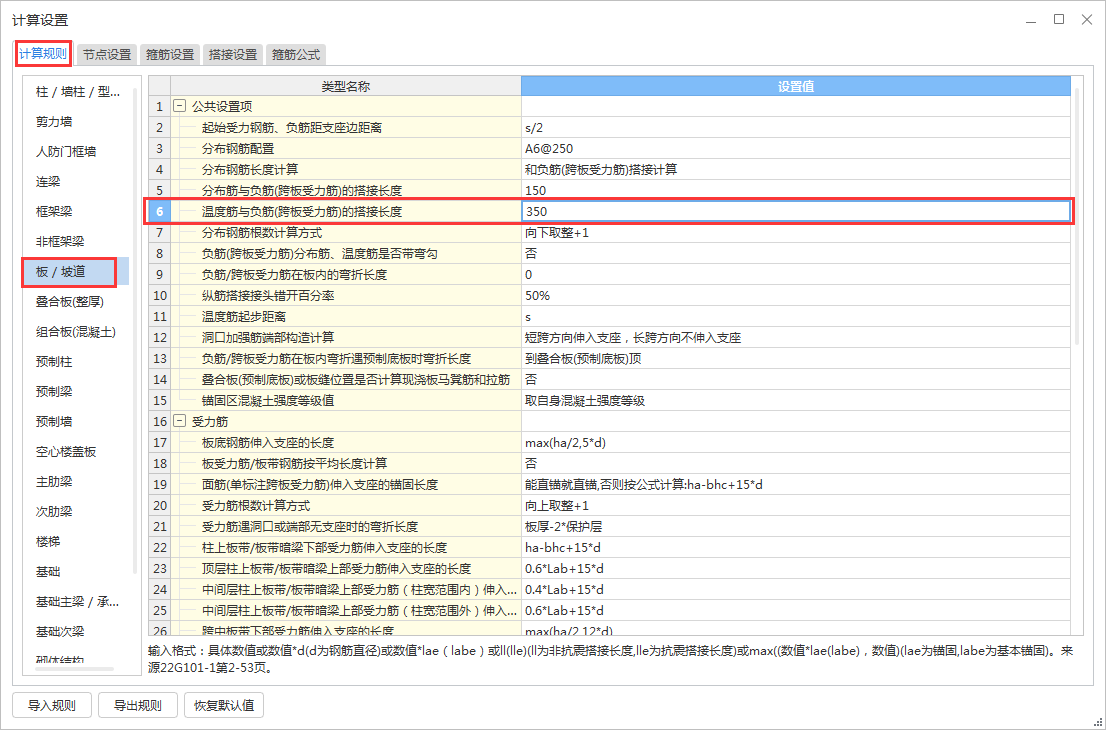Click the 到叠合板(预制底板)顶 value
Screen dimensions: 1106x730
[x=796, y=358]
